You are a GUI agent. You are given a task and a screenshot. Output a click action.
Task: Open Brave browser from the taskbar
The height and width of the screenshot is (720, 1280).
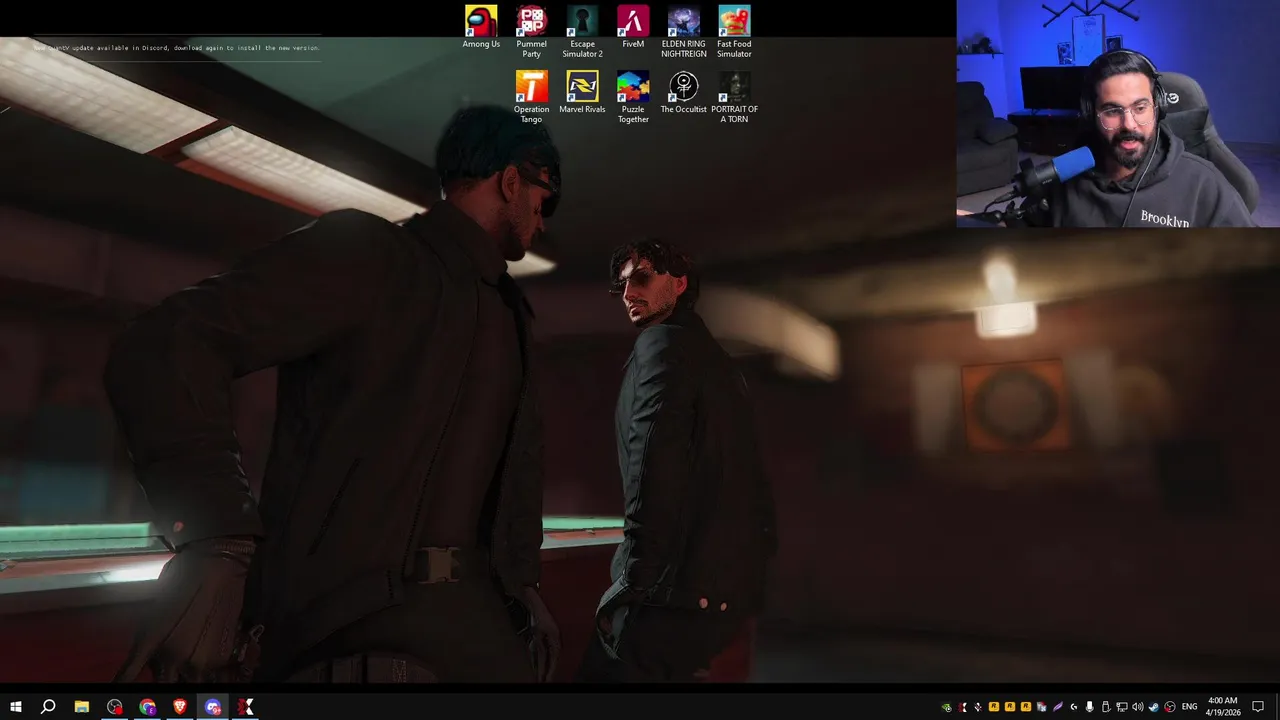[180, 707]
